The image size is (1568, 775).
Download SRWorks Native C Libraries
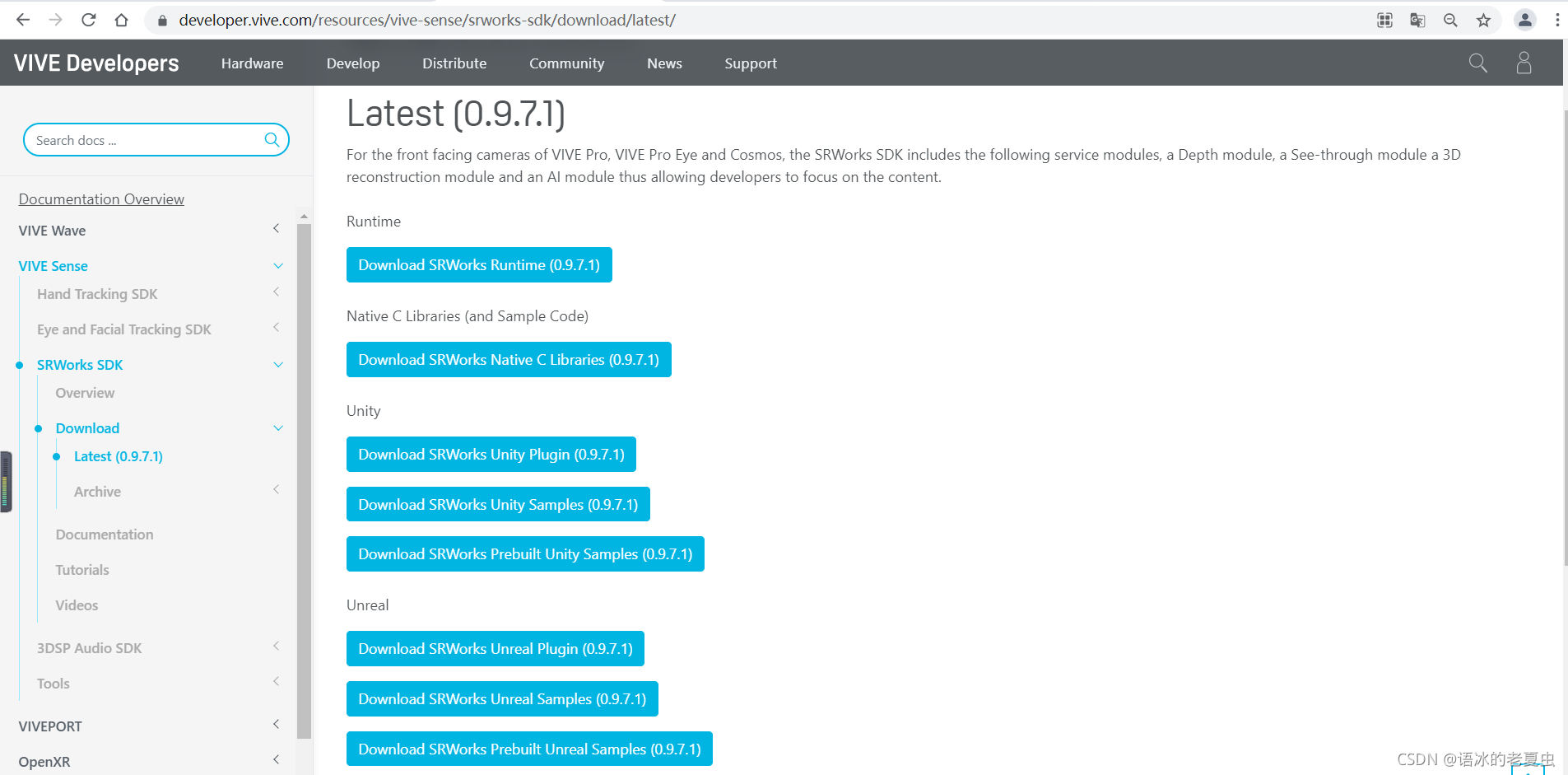pos(509,360)
